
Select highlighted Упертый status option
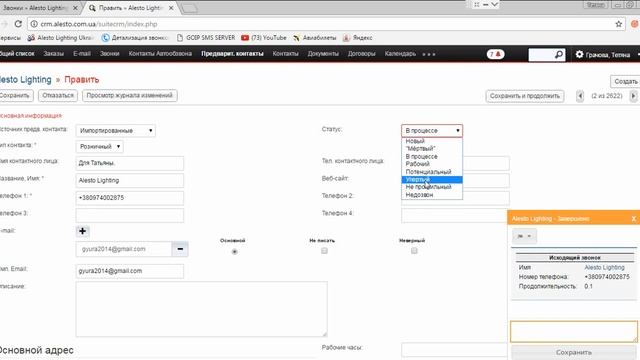(432, 180)
